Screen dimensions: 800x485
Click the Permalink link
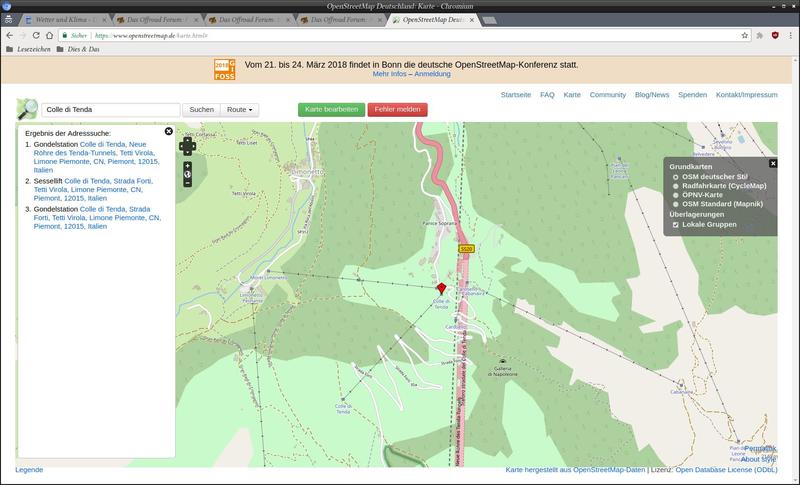tap(760, 448)
